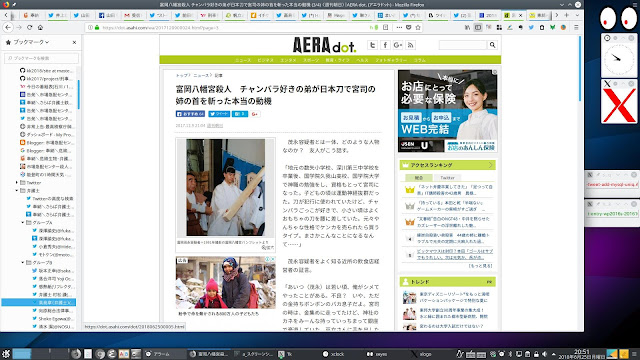Click the site search magnifier button
Screen dimensions: 640x360
pos(492,45)
